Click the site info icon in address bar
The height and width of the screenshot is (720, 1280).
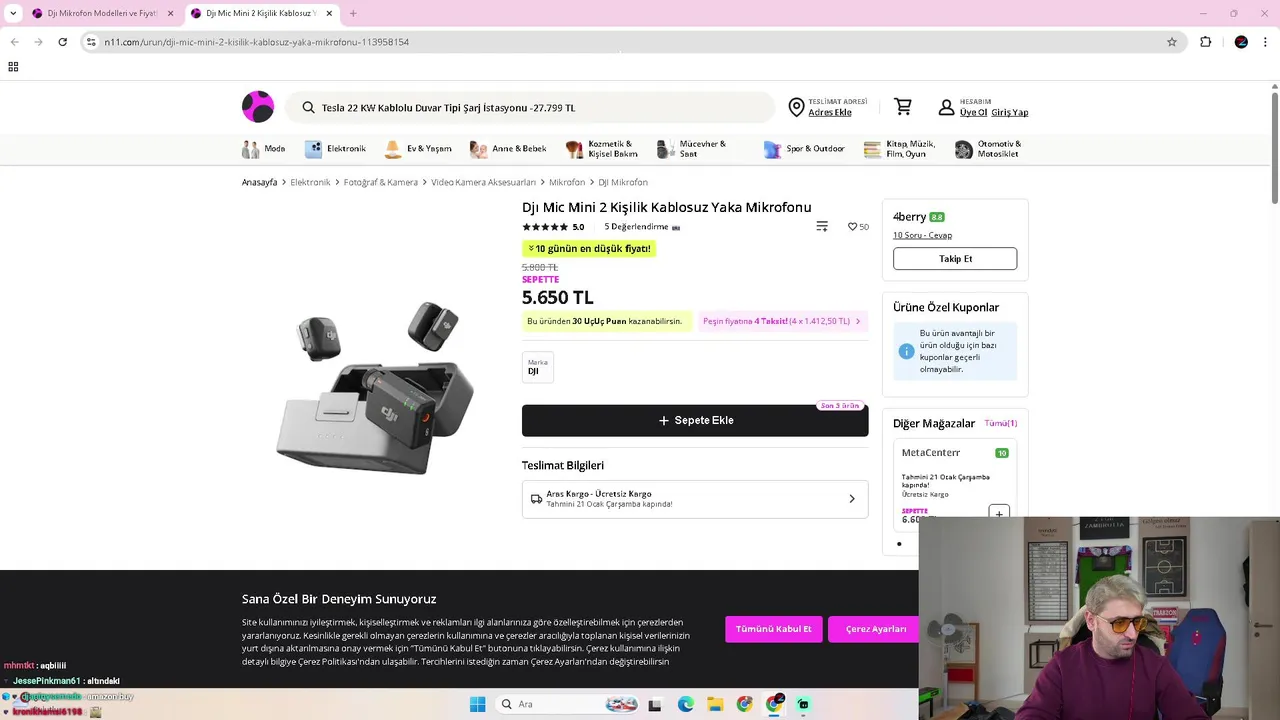click(x=91, y=42)
